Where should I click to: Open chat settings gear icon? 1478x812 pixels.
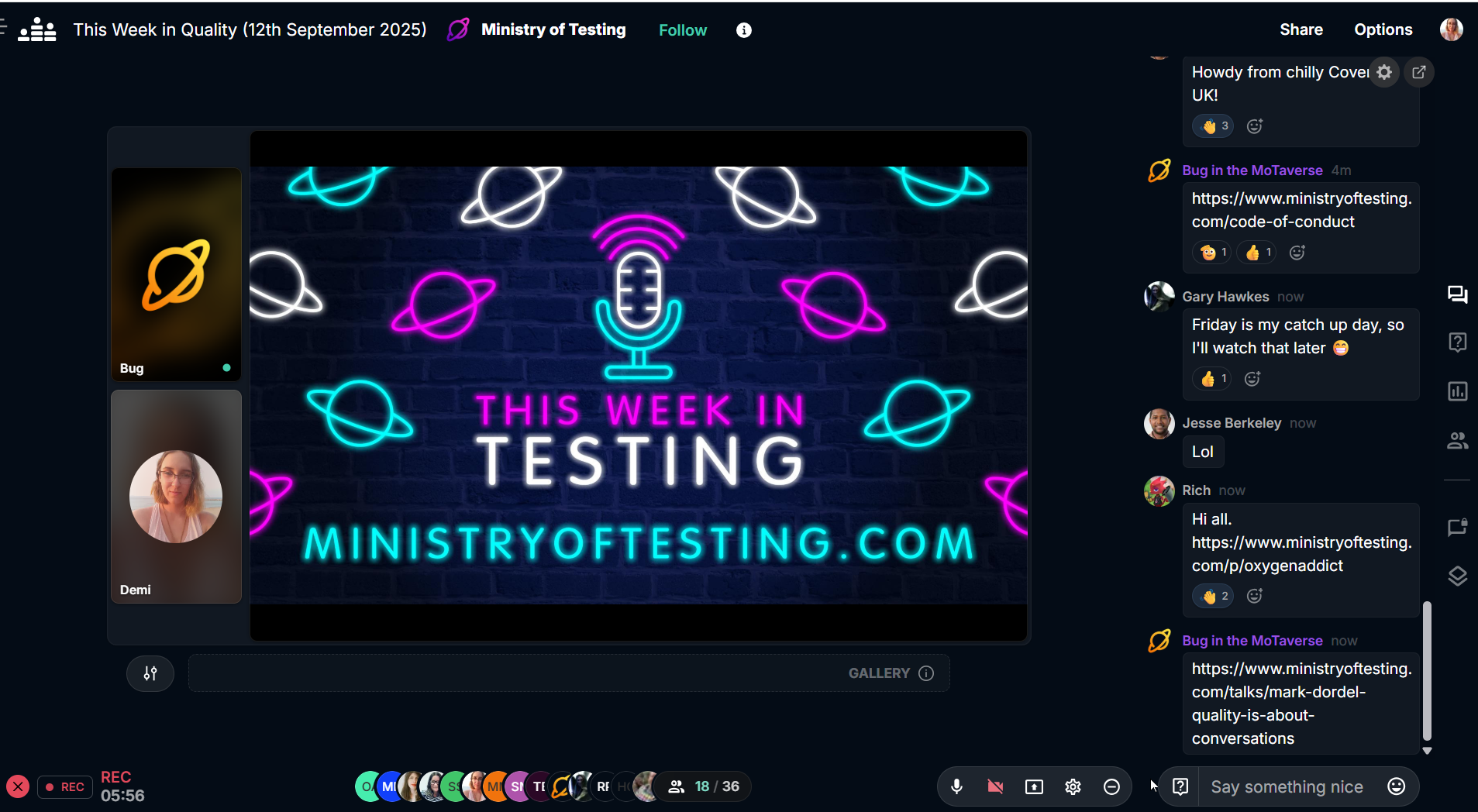1384,72
